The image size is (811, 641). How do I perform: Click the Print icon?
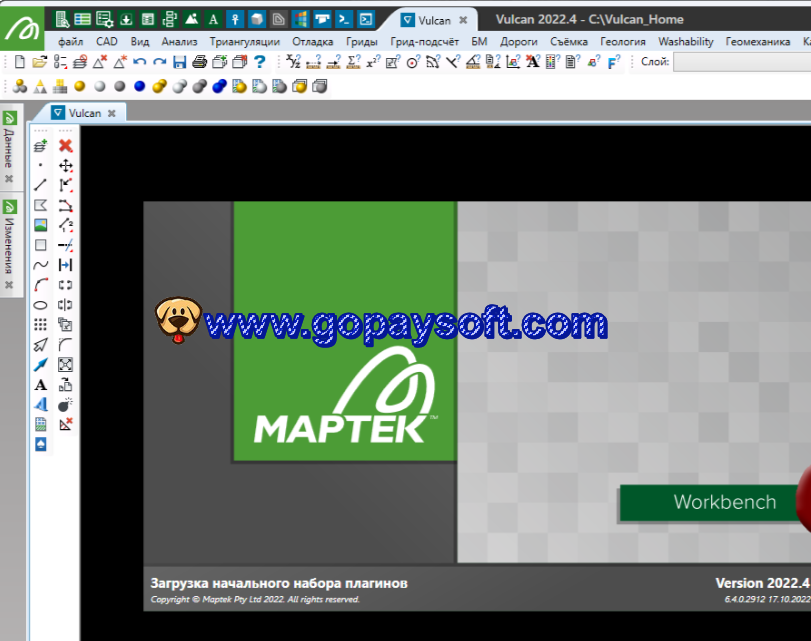click(x=199, y=62)
